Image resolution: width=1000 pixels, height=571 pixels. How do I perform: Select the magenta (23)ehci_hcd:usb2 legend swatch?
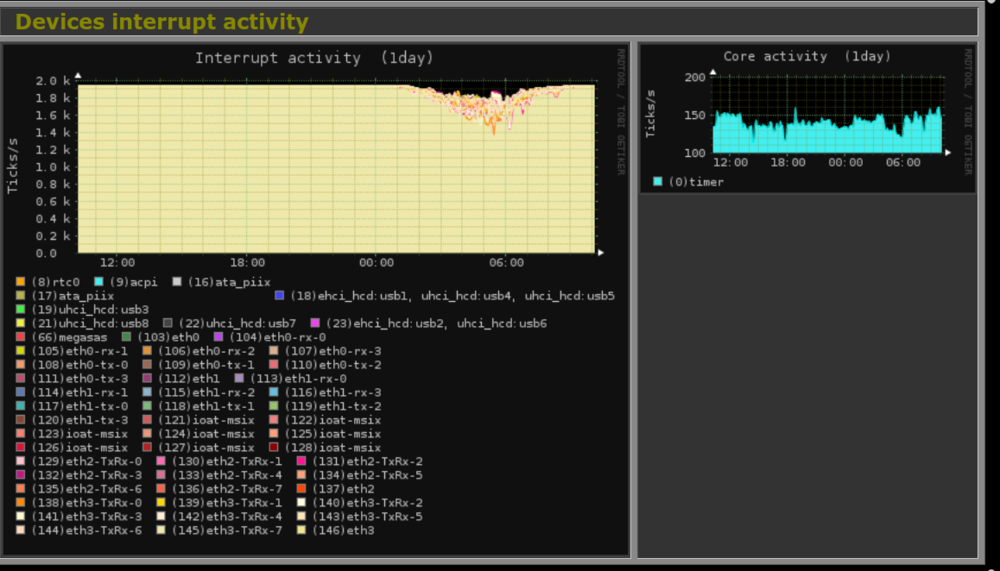(x=315, y=324)
